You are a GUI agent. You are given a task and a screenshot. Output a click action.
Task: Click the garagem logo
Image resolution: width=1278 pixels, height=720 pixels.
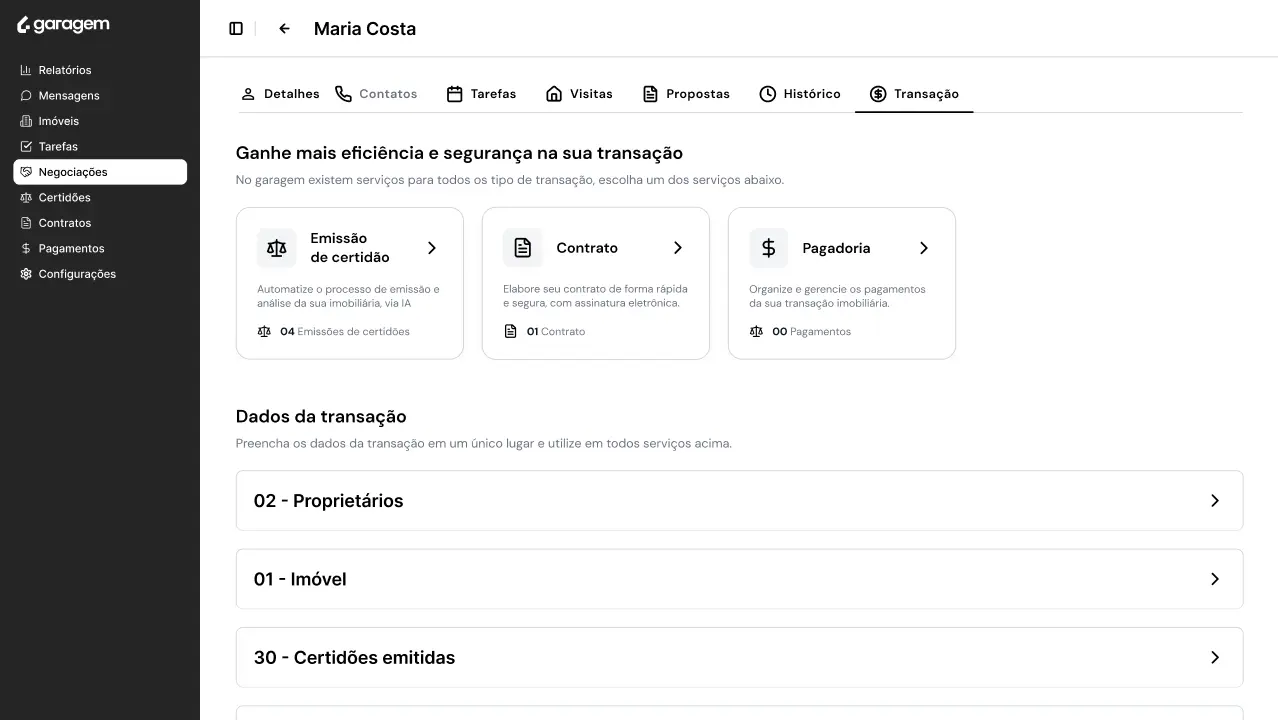point(63,25)
